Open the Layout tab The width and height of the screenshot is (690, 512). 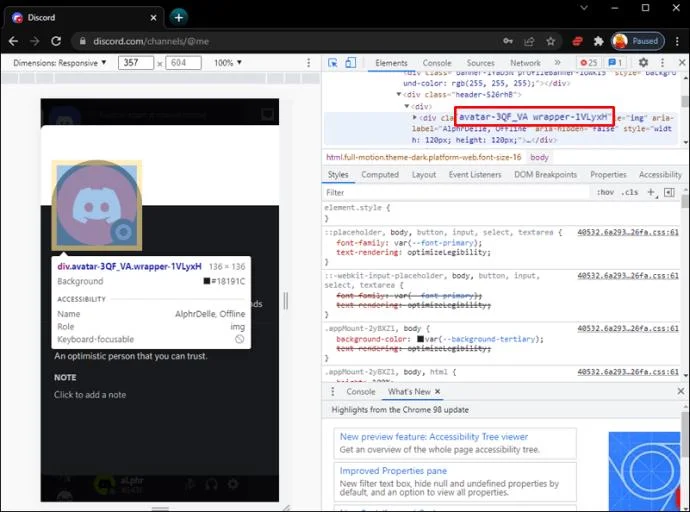[x=424, y=175]
